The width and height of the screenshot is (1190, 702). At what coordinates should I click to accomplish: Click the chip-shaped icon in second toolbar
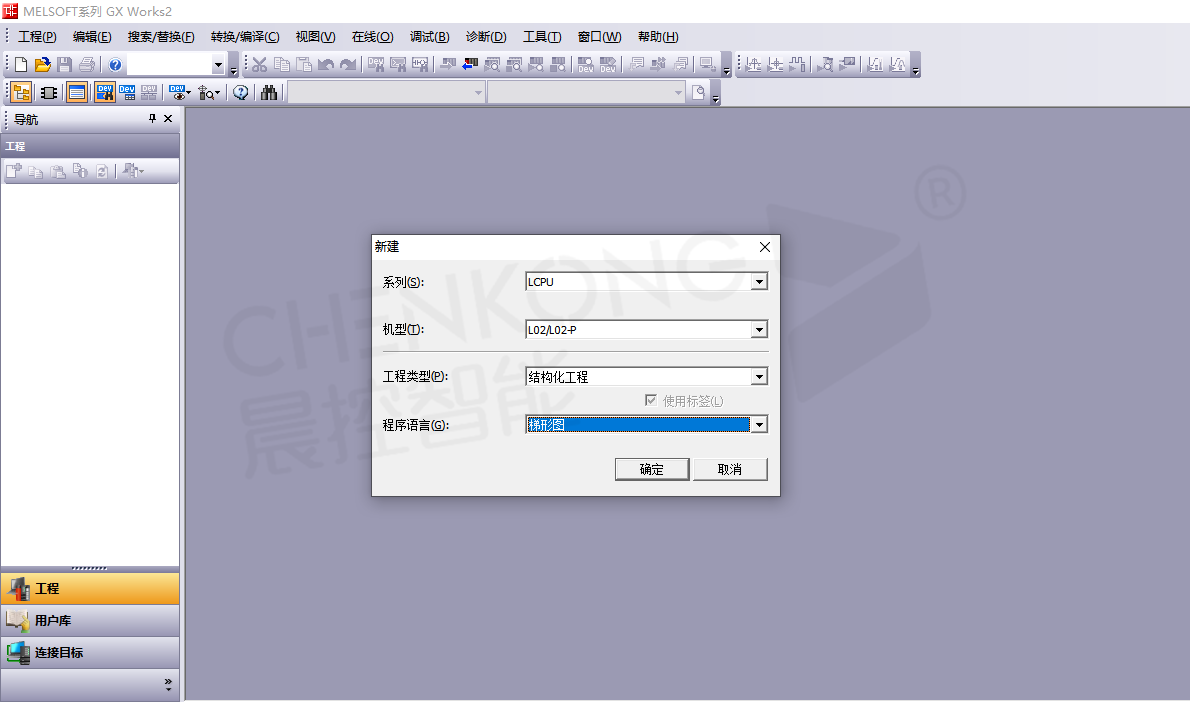[x=48, y=93]
